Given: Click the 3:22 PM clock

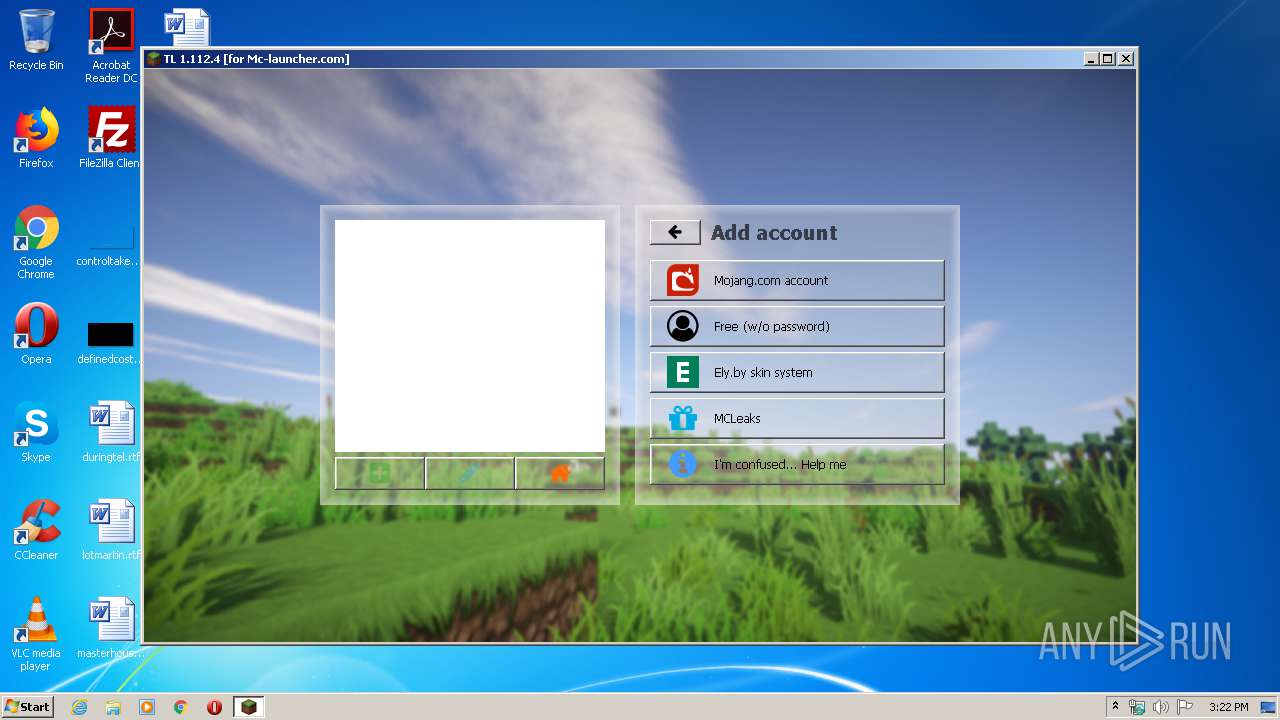Looking at the screenshot, I should 1229,707.
